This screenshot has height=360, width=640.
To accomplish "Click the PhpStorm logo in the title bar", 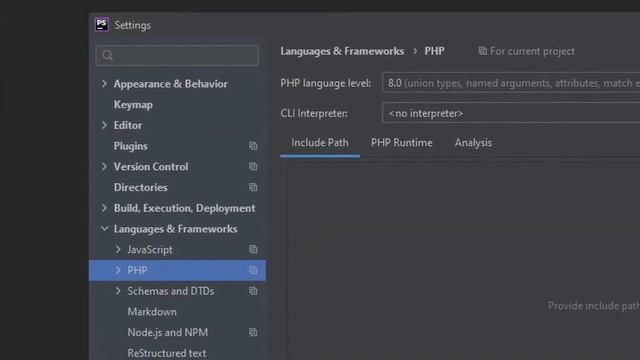I will pyautogui.click(x=102, y=25).
